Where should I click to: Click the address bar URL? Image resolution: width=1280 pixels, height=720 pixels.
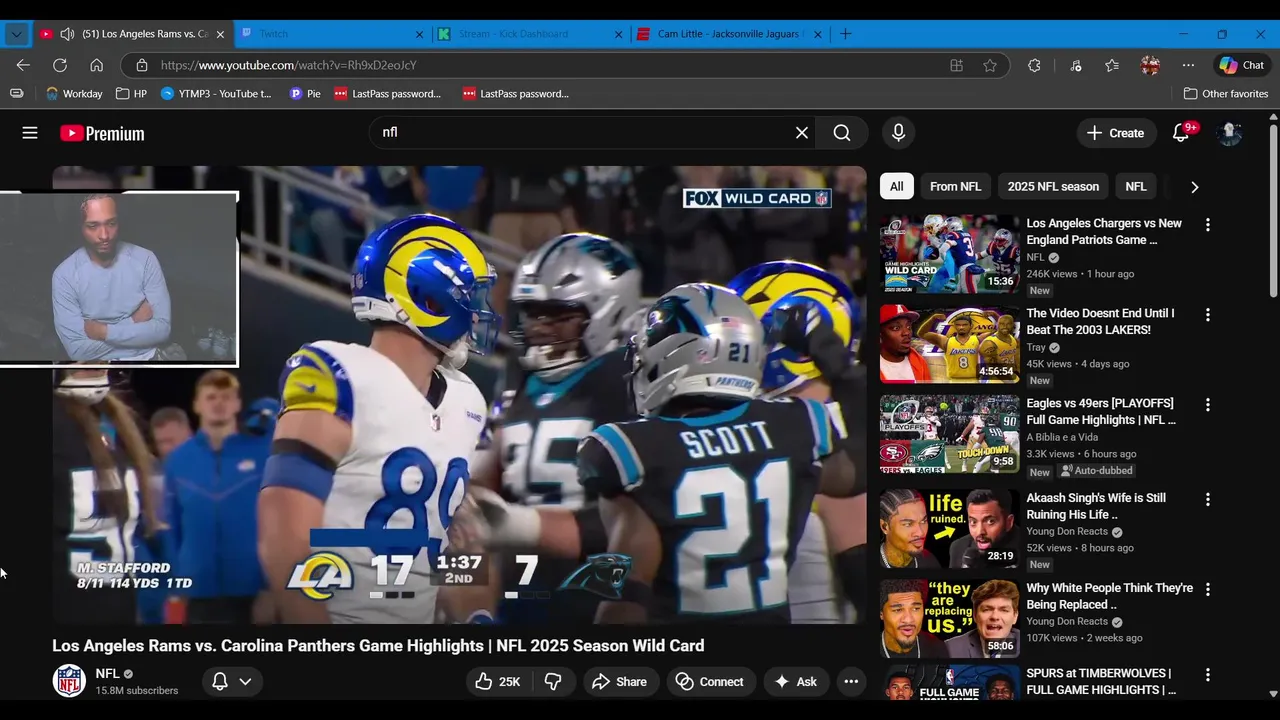288,65
